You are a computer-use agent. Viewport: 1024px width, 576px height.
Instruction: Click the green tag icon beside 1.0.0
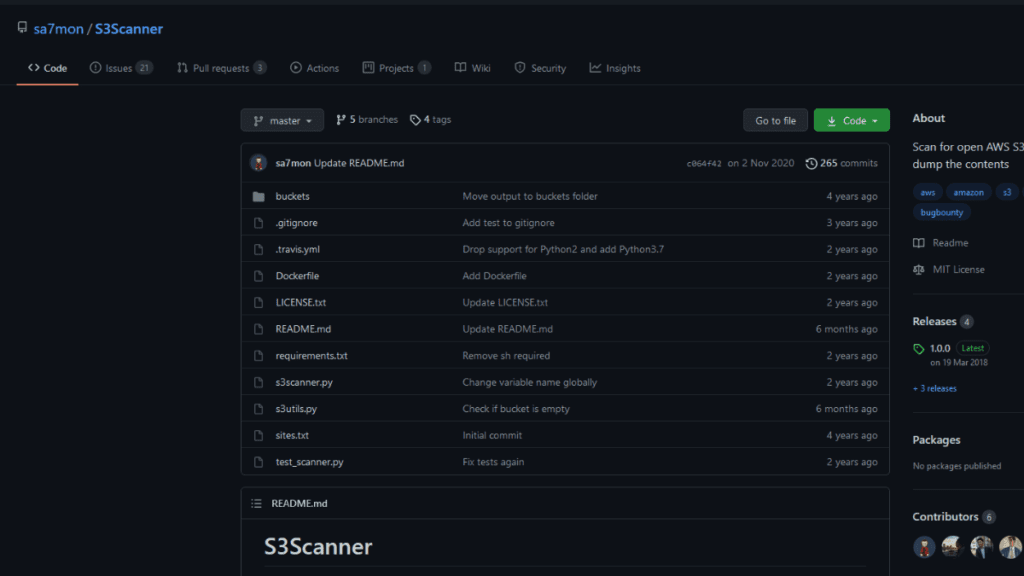coord(919,349)
